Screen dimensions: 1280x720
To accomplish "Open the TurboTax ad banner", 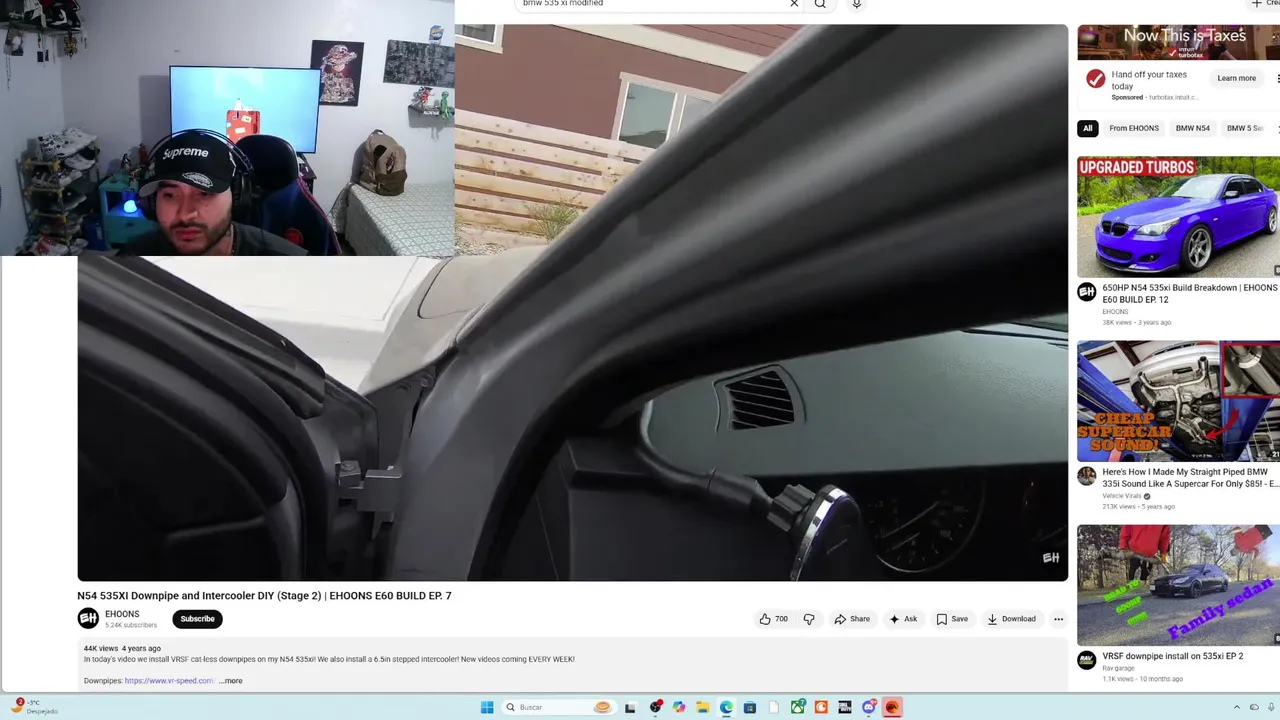I will [1178, 42].
